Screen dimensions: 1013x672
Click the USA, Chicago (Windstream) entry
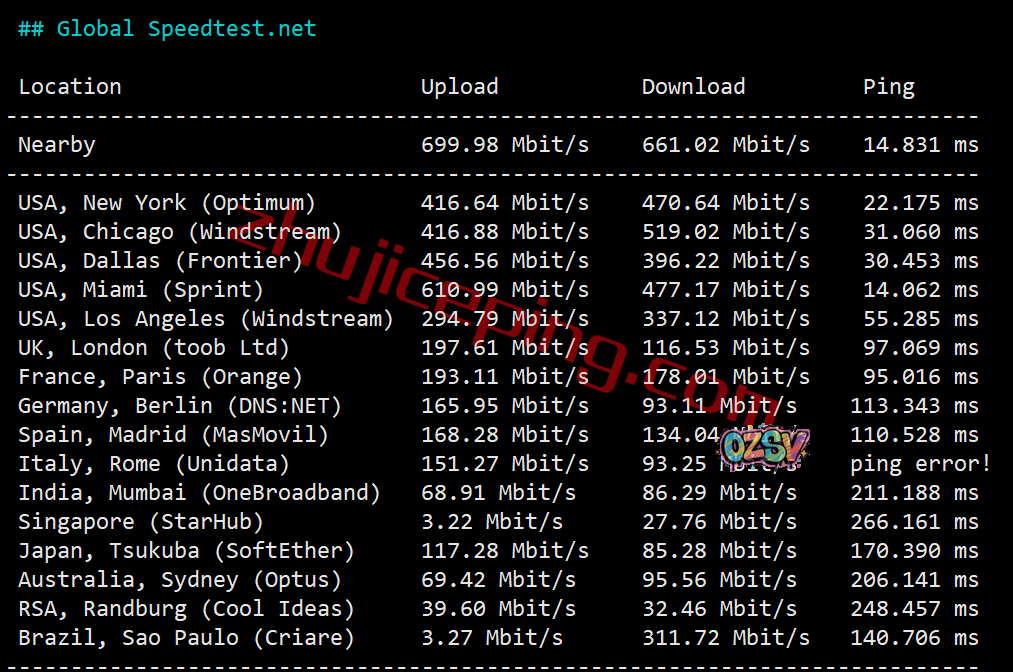tap(180, 232)
